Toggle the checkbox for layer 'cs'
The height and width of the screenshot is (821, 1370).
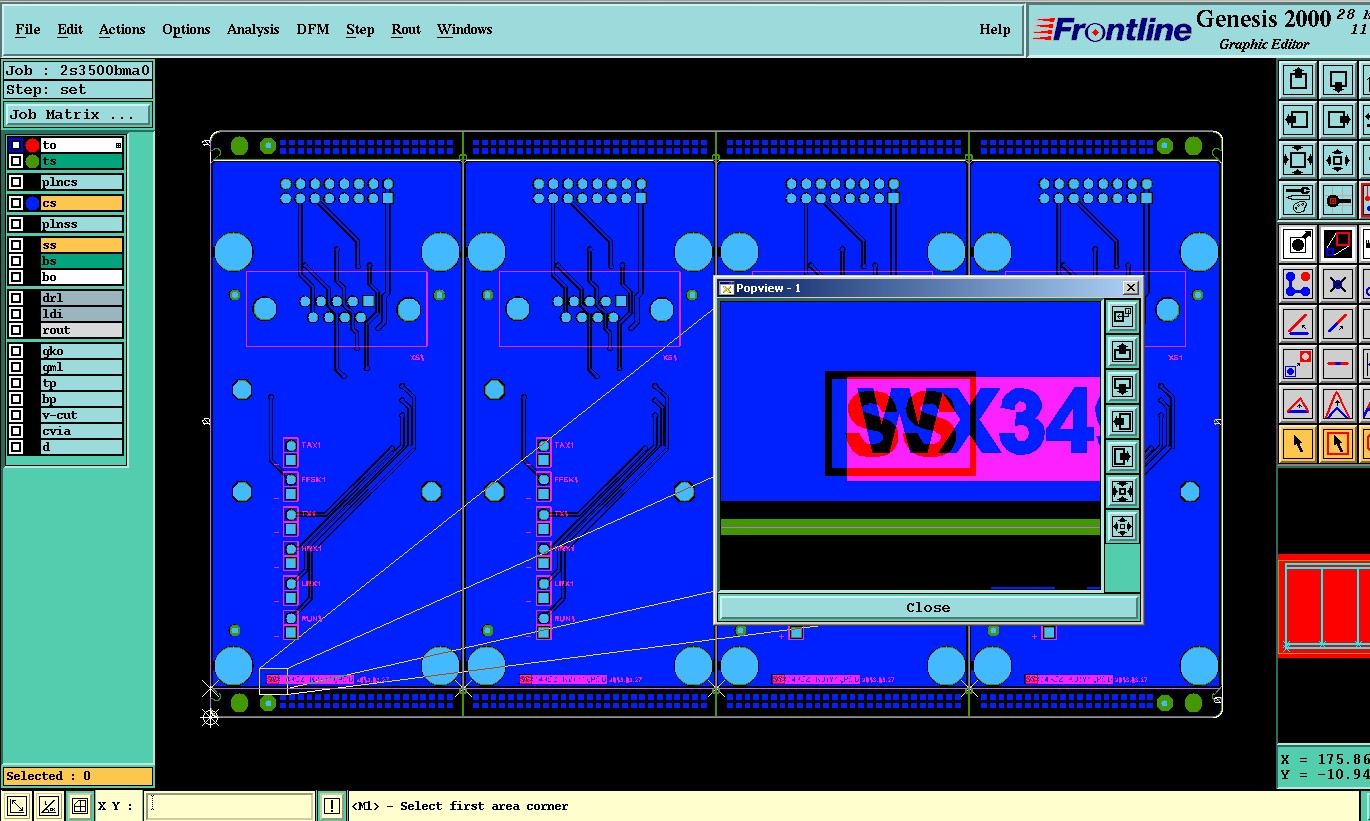15,203
